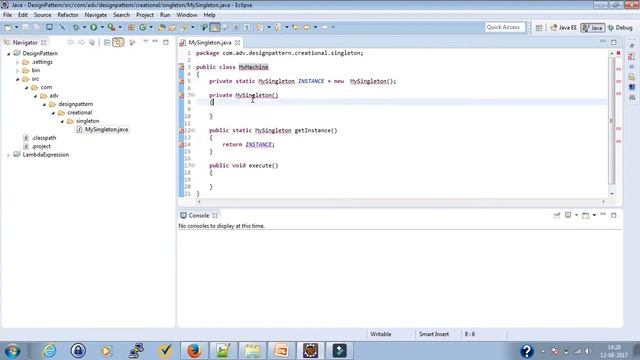The height and width of the screenshot is (360, 640).
Task: Open the dropdown arrow next to the Run button
Action: (x=102, y=27)
